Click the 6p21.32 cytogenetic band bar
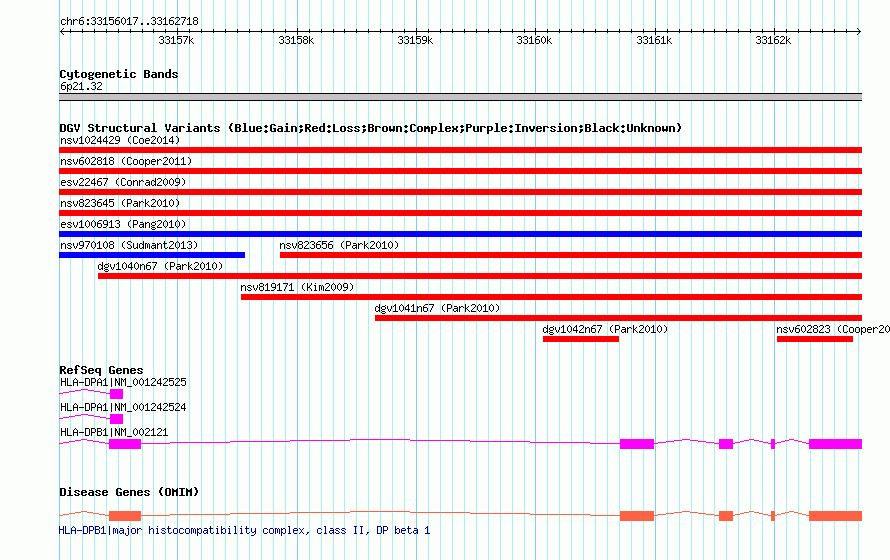 pos(460,97)
